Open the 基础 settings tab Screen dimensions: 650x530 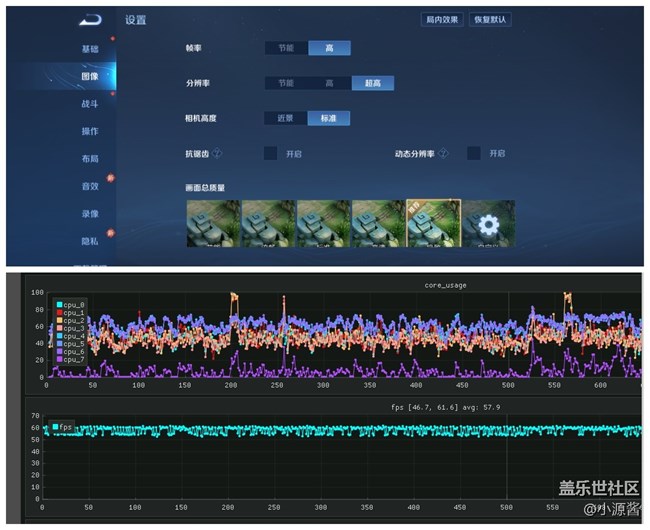coord(90,49)
